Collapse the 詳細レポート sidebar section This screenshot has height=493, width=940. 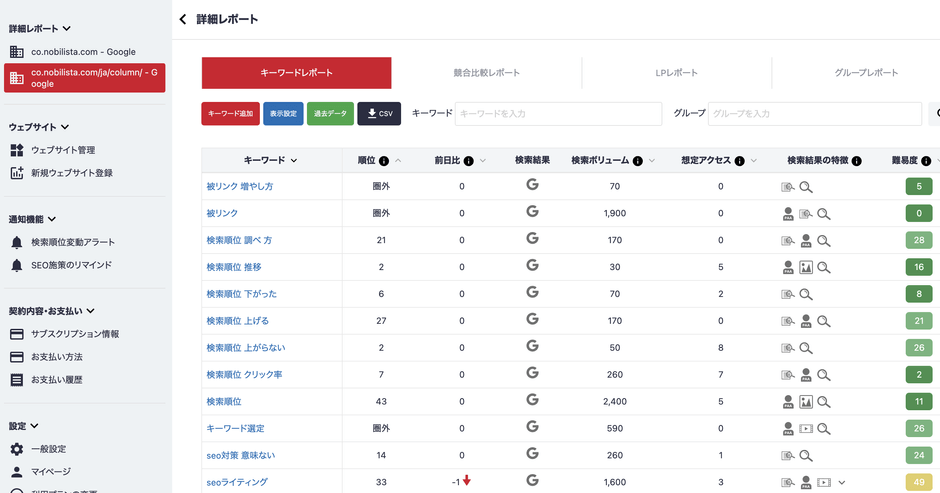tap(66, 30)
